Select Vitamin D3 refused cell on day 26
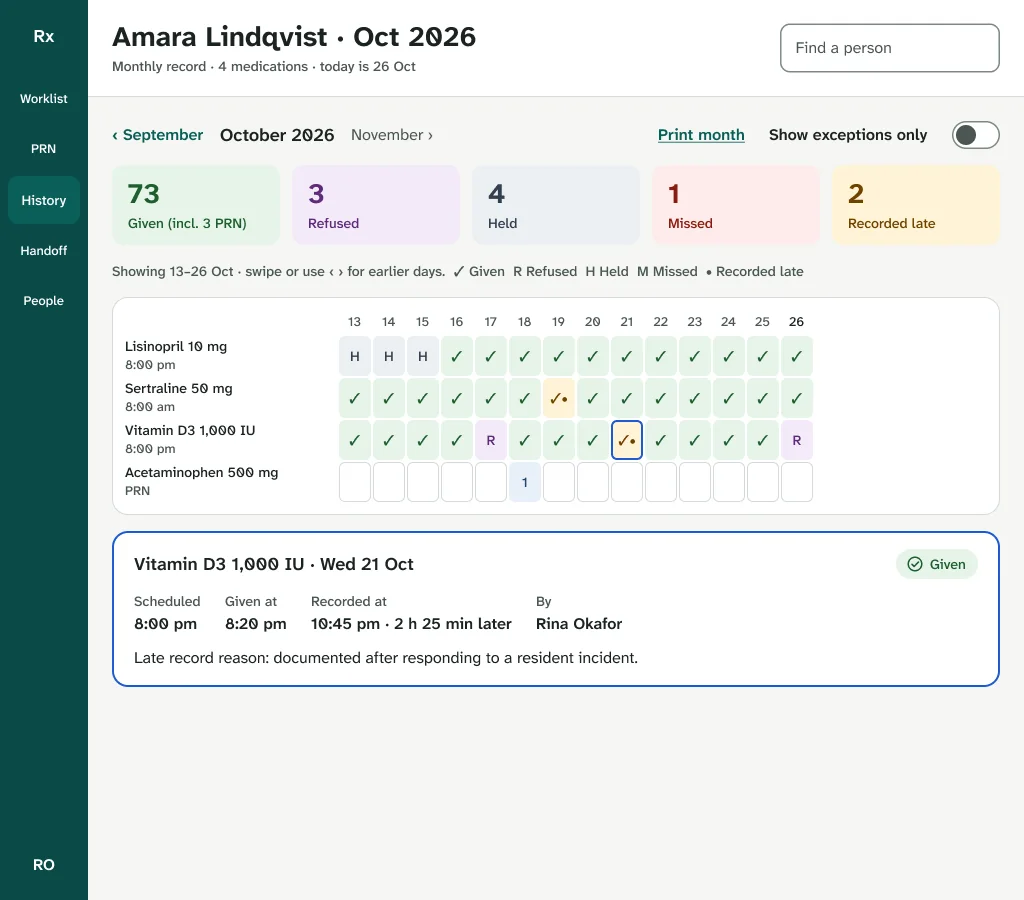 pyautogui.click(x=797, y=440)
